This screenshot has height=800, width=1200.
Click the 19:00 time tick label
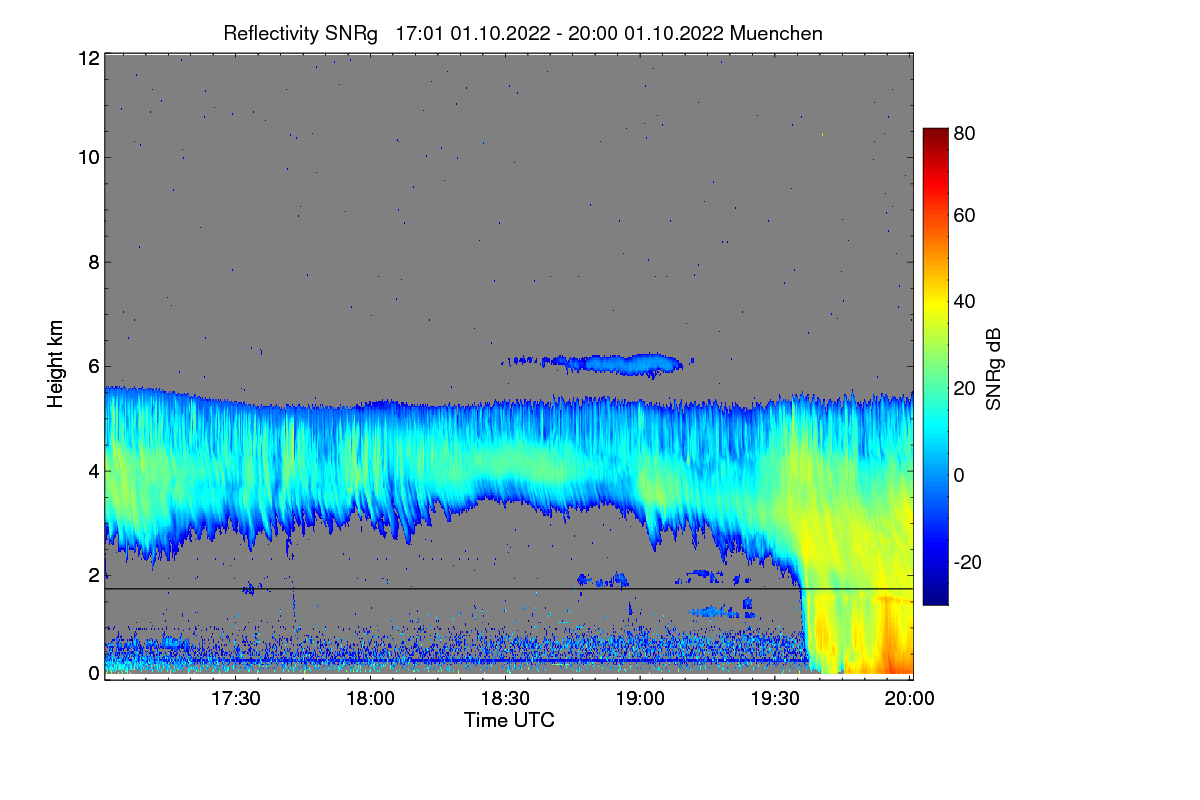(641, 698)
